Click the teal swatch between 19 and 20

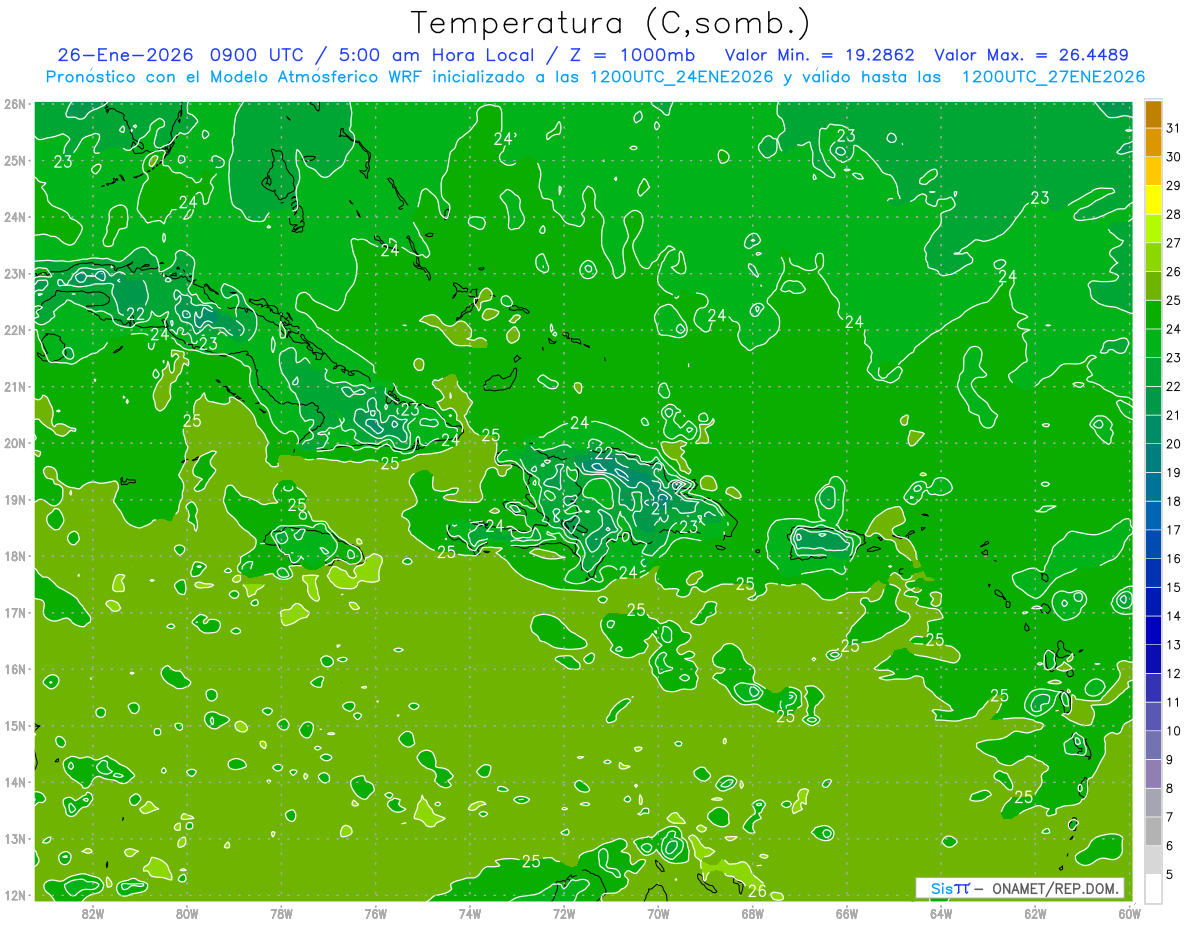click(x=1153, y=458)
